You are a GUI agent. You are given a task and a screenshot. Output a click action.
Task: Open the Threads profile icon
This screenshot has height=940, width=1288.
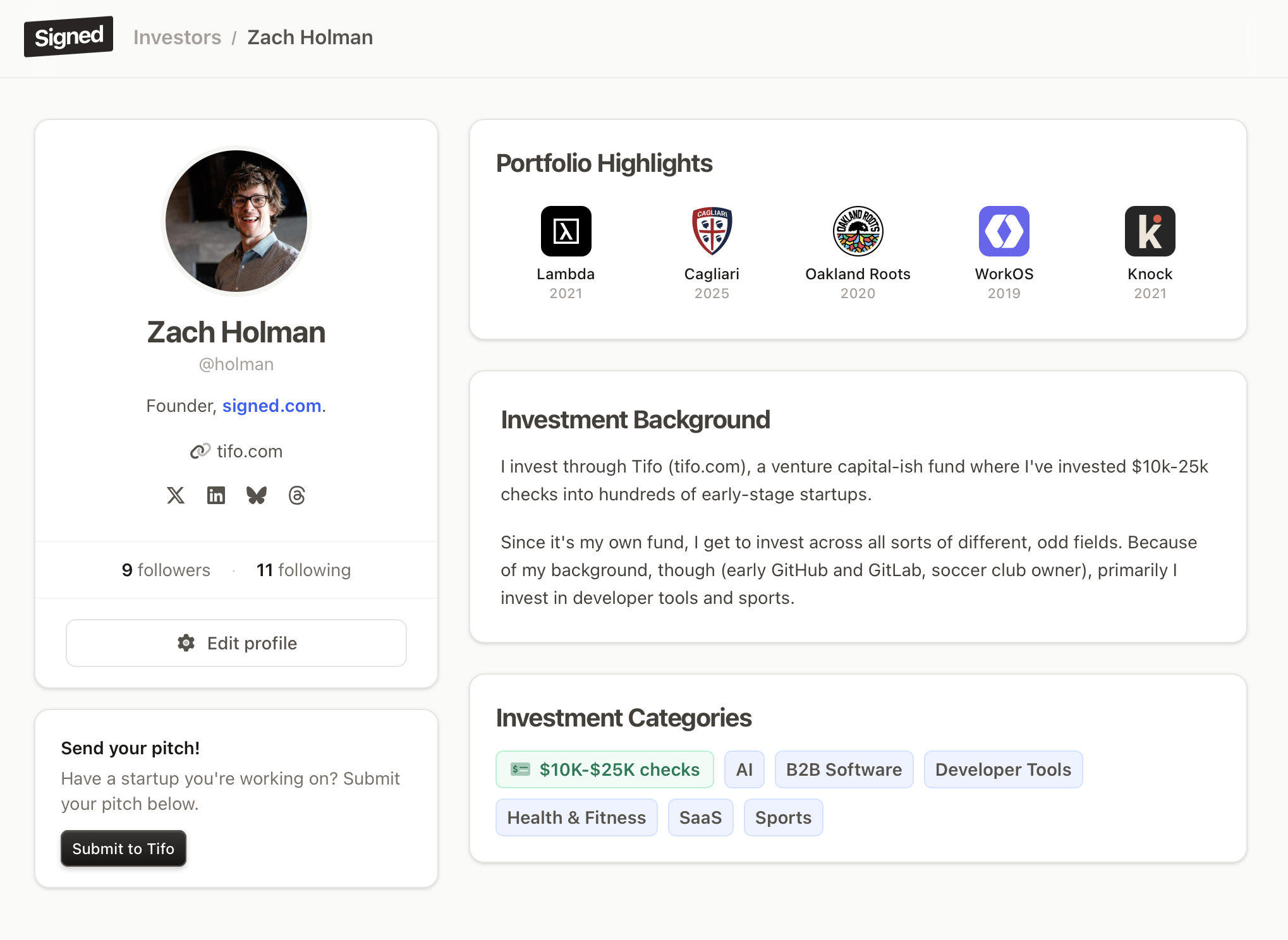coord(297,495)
